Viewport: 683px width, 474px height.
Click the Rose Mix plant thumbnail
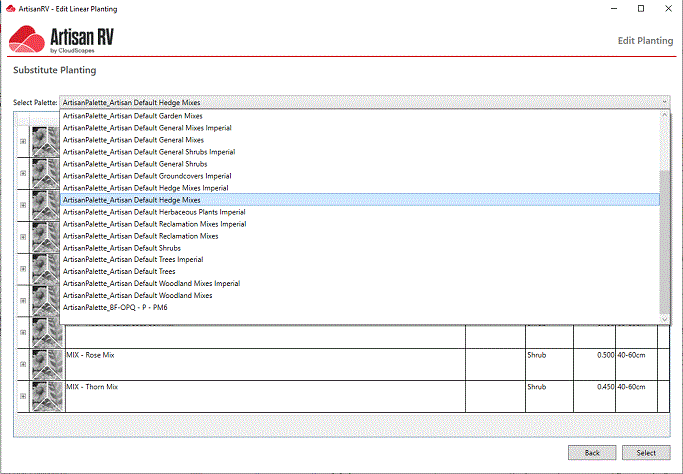(x=46, y=364)
